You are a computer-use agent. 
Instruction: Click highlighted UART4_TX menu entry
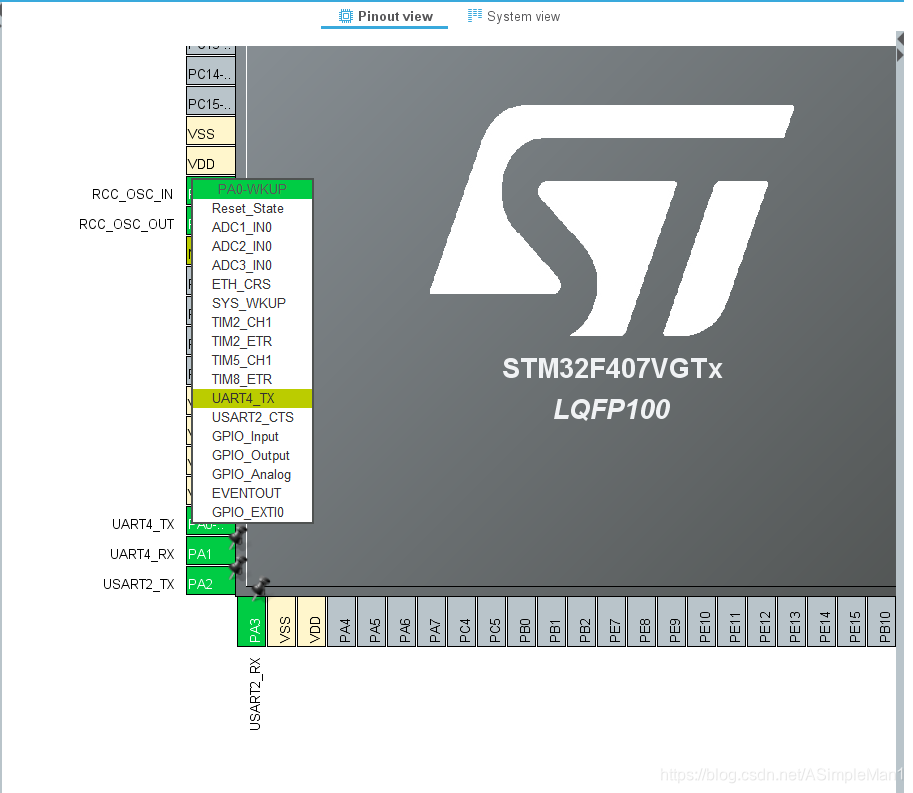click(252, 398)
